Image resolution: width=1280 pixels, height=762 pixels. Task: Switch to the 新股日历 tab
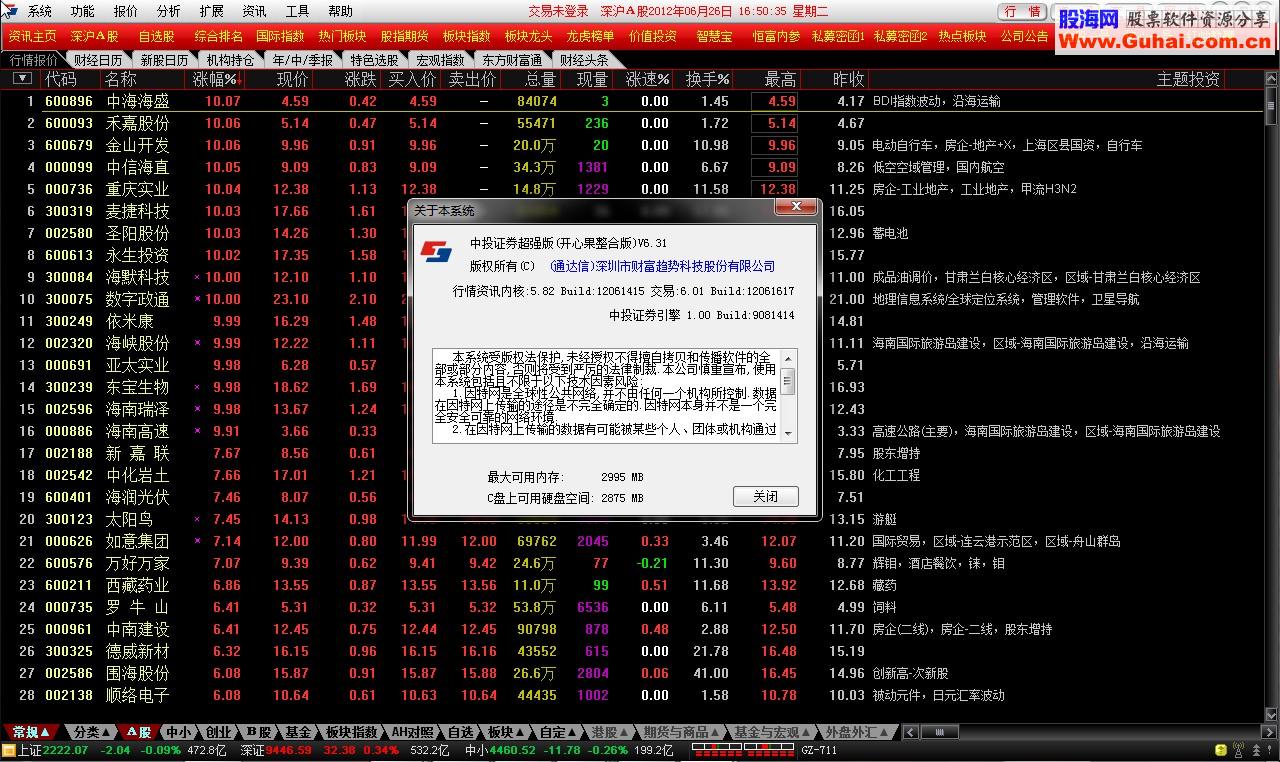164,60
